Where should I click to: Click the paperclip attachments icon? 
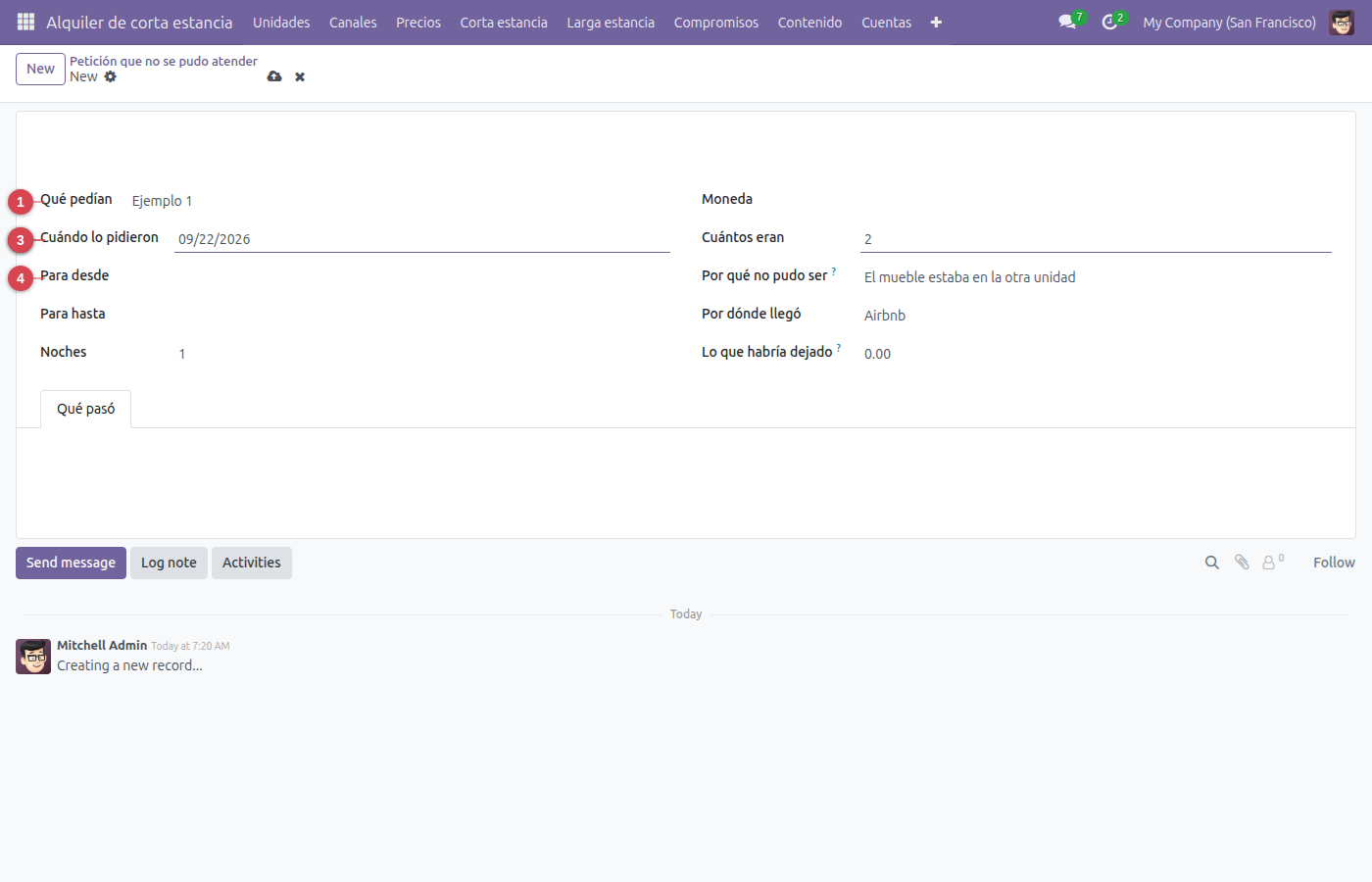point(1242,563)
